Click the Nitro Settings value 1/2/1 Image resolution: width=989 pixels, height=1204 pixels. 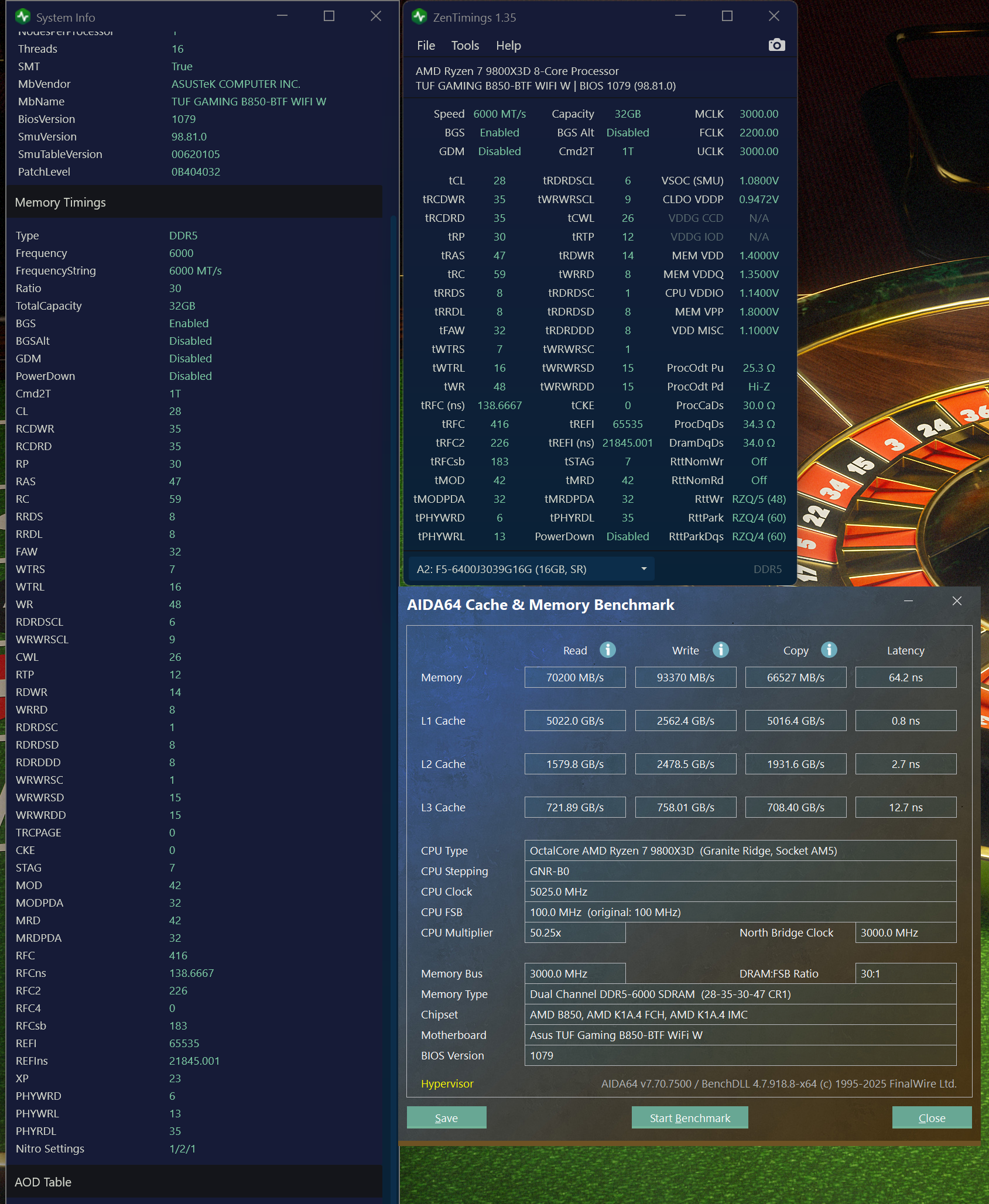183,1148
